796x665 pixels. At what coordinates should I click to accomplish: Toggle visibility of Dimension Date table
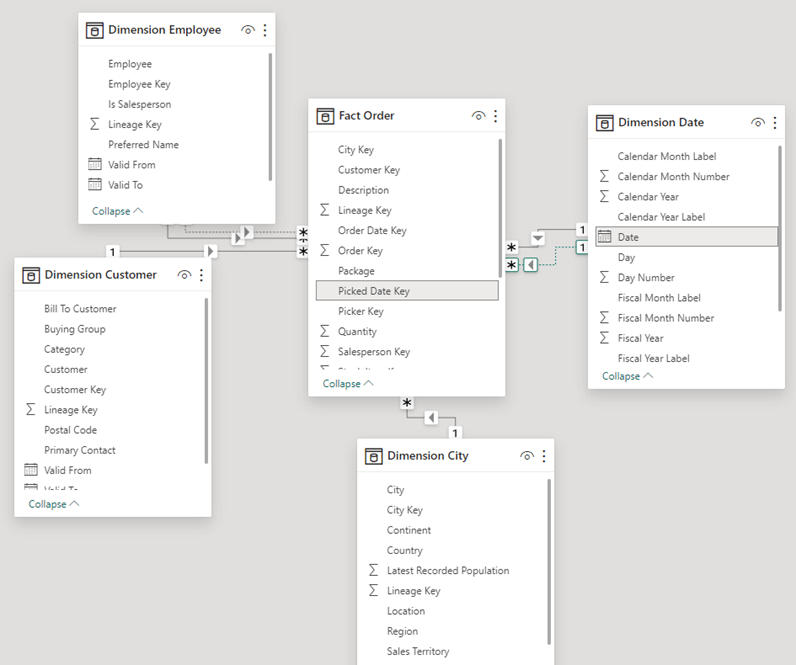758,123
